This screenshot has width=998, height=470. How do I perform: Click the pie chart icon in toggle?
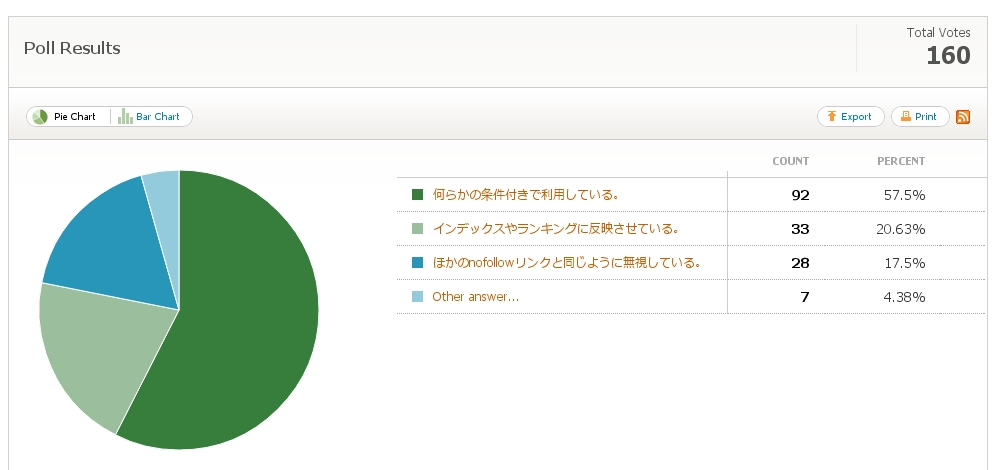pos(40,117)
